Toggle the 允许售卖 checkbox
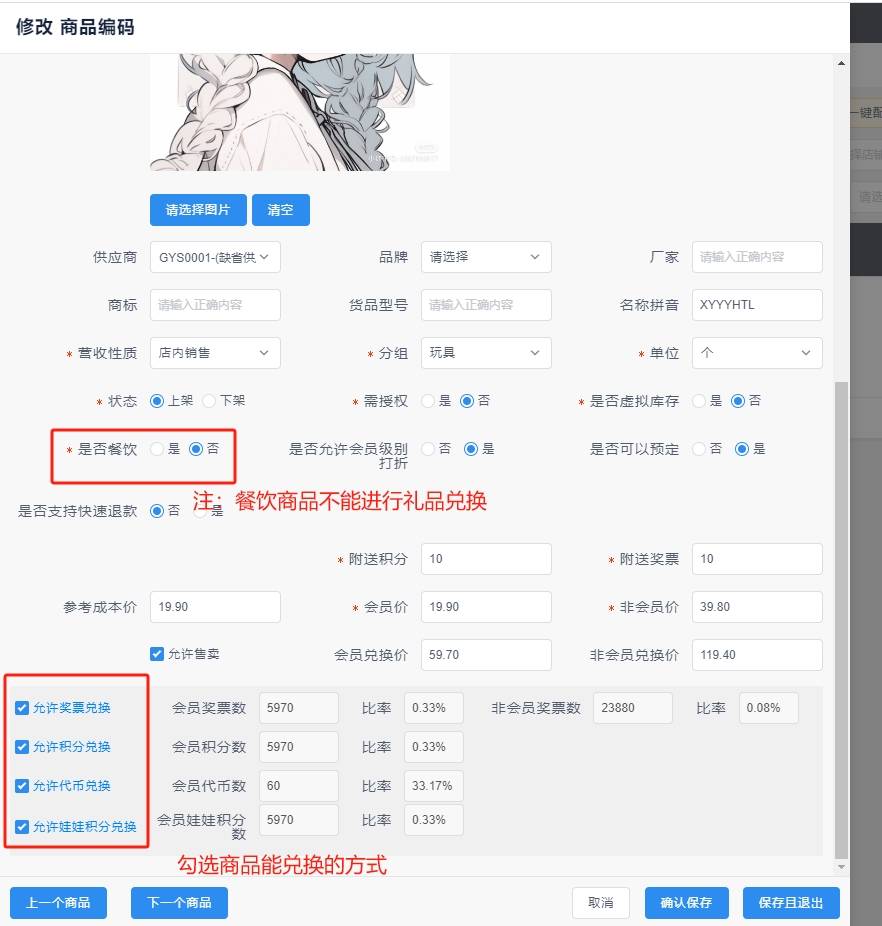Image resolution: width=882 pixels, height=926 pixels. coord(157,654)
